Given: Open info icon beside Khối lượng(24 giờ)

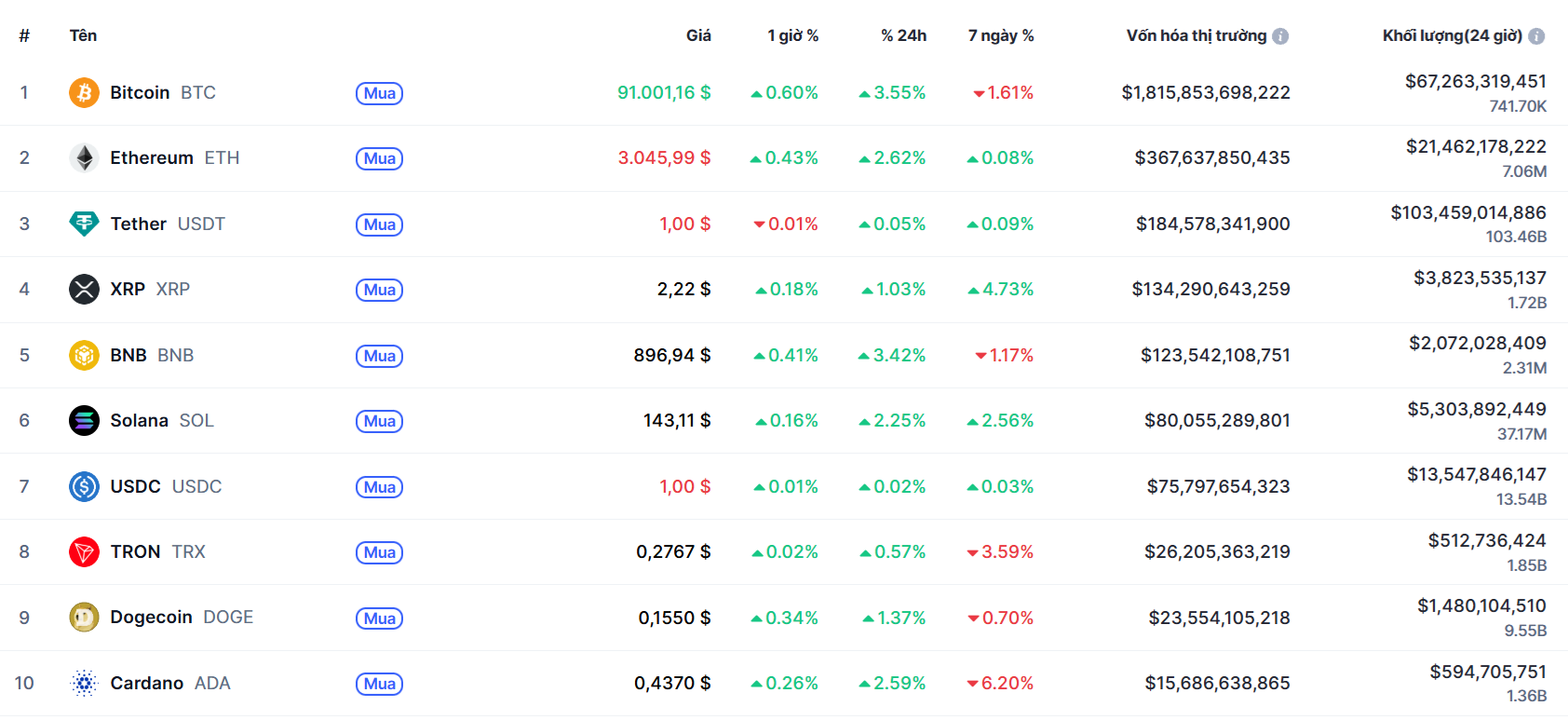Looking at the screenshot, I should point(1536,36).
